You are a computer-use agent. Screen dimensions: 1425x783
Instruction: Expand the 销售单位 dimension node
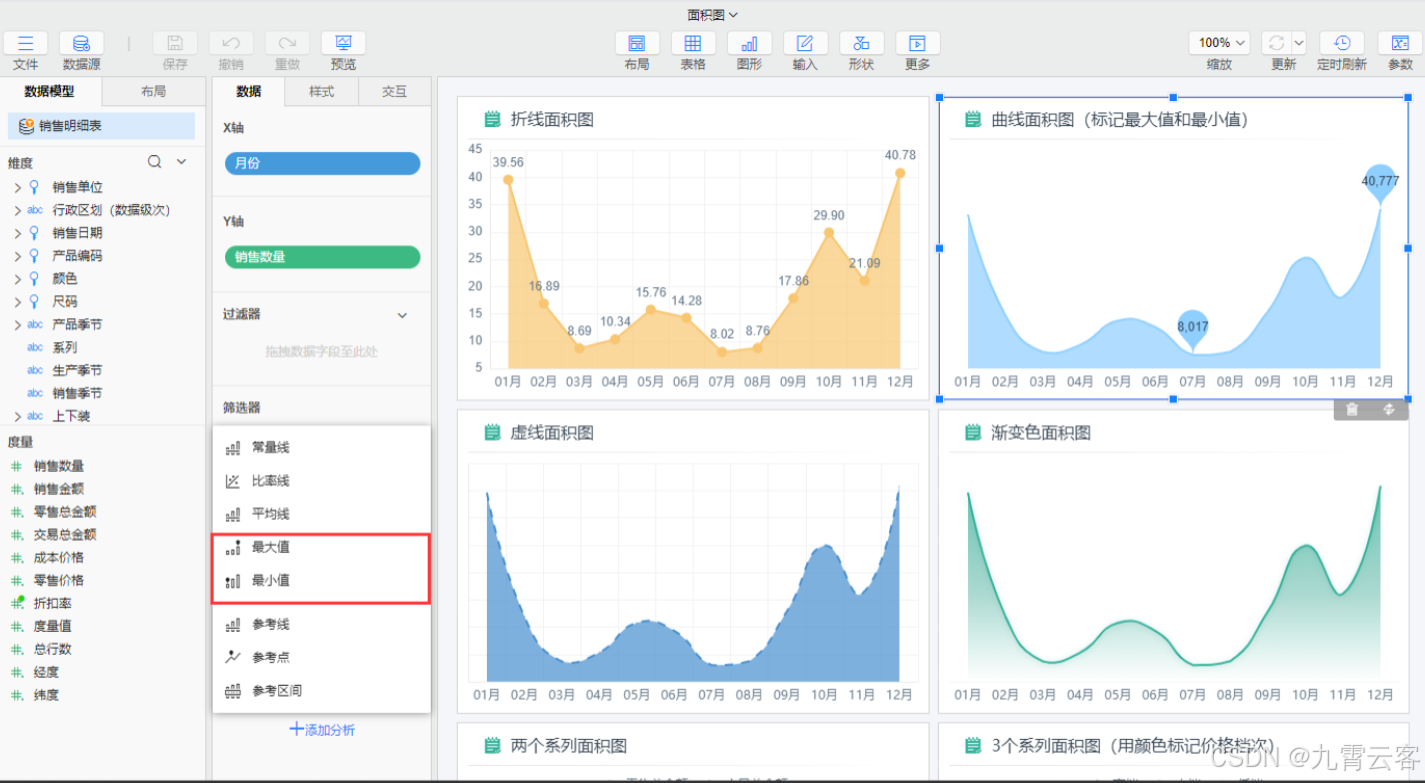[17, 187]
